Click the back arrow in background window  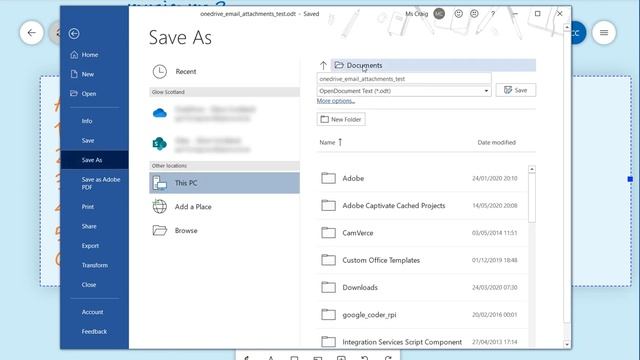(31, 33)
